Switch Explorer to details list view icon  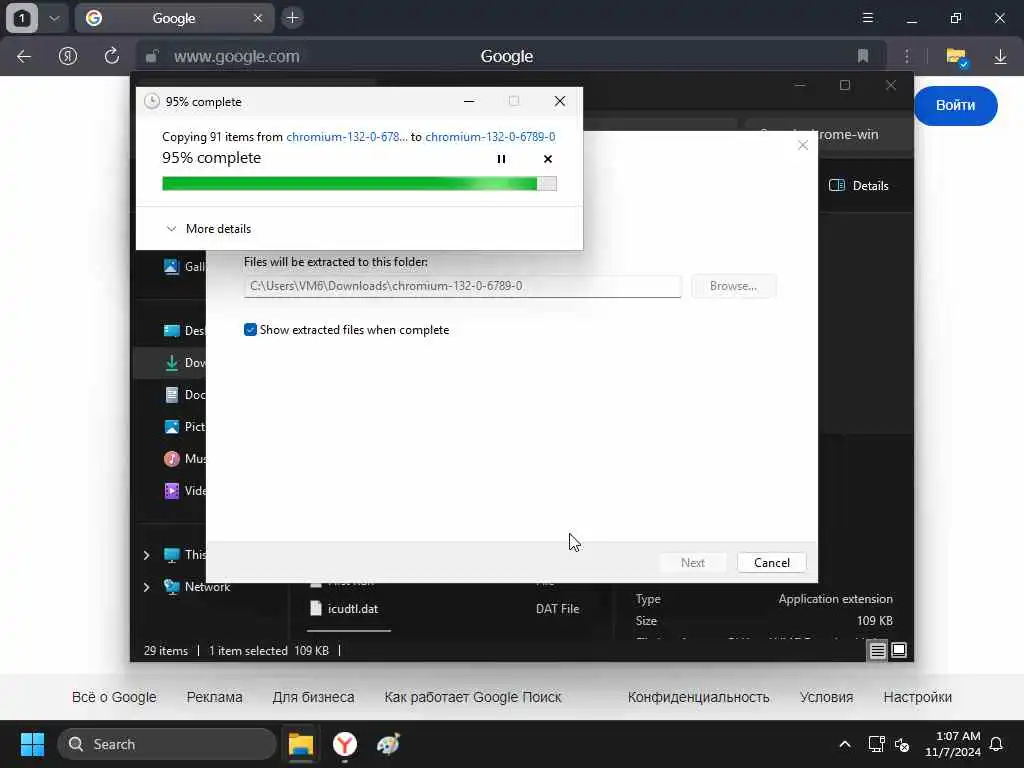coord(877,650)
